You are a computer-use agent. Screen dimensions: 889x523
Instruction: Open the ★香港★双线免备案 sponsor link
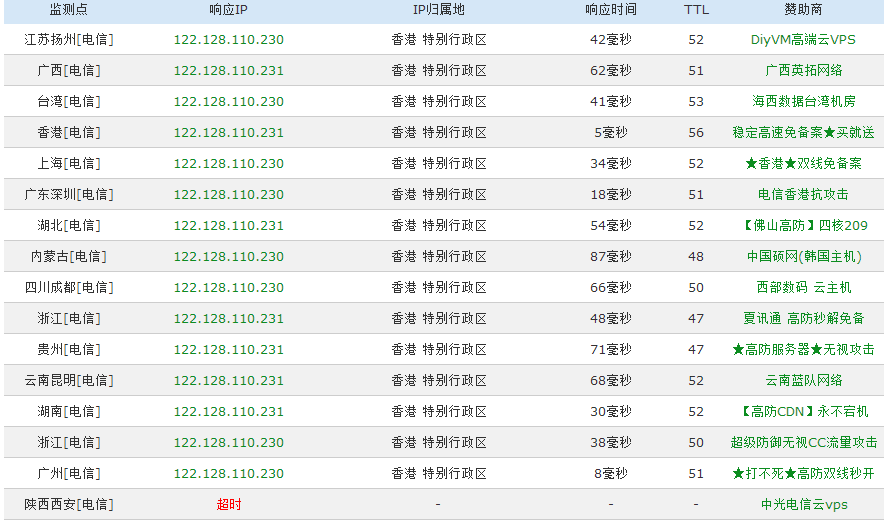click(x=803, y=164)
